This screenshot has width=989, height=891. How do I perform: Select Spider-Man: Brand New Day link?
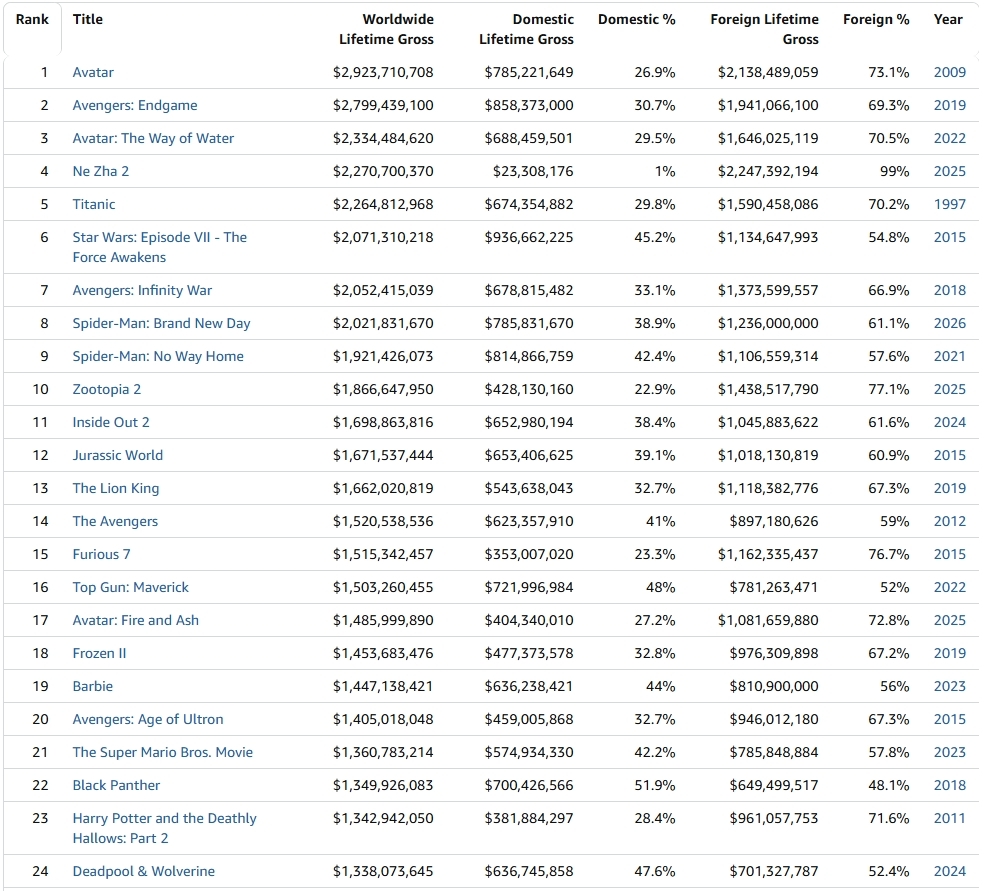[x=161, y=323]
